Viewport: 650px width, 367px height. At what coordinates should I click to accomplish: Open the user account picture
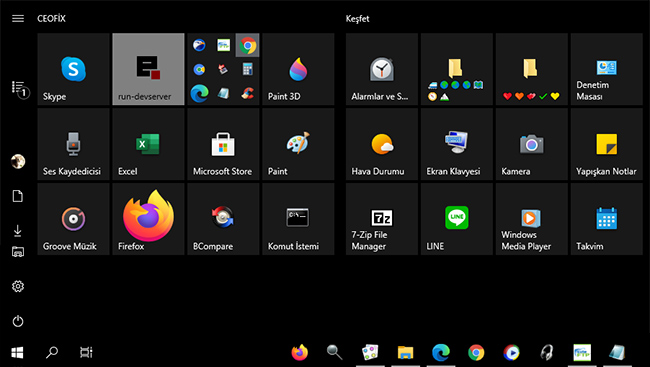[18, 161]
